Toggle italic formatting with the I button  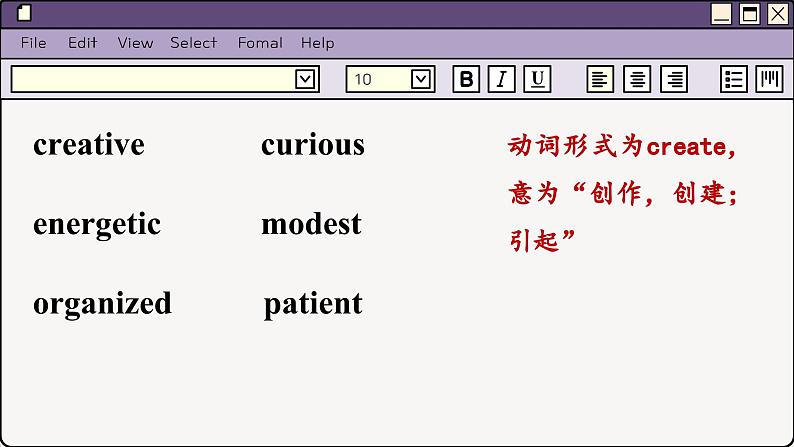(x=501, y=80)
